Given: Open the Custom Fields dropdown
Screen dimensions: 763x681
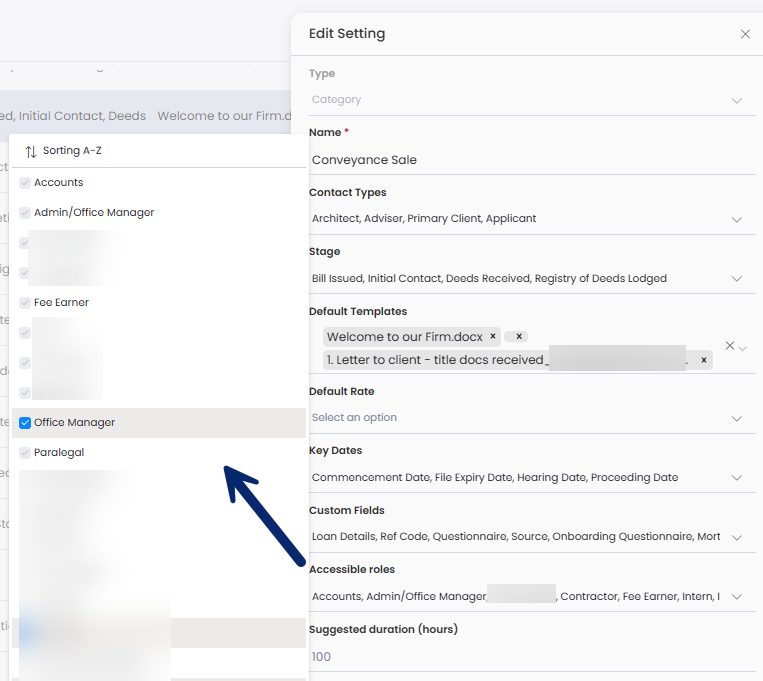Looking at the screenshot, I should (x=737, y=537).
